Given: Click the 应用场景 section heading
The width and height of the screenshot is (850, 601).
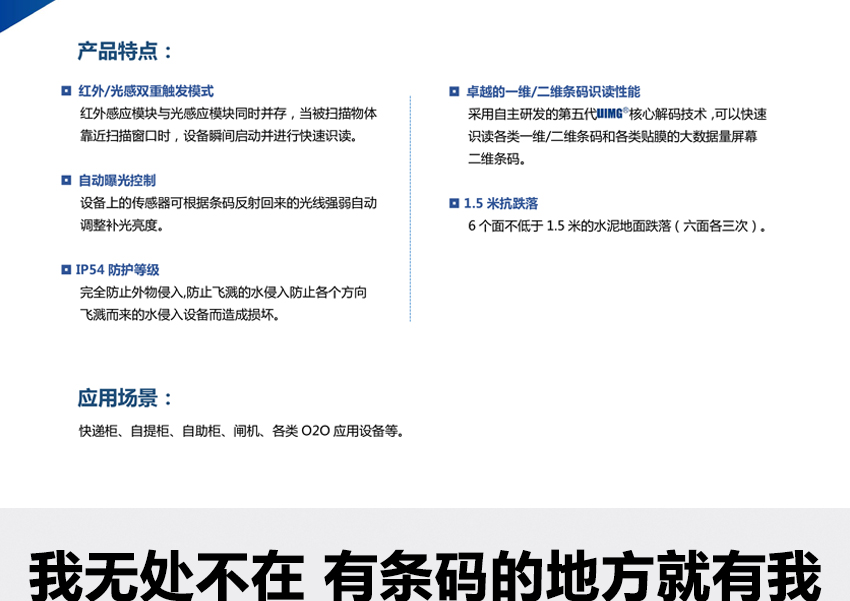Looking at the screenshot, I should click(125, 398).
